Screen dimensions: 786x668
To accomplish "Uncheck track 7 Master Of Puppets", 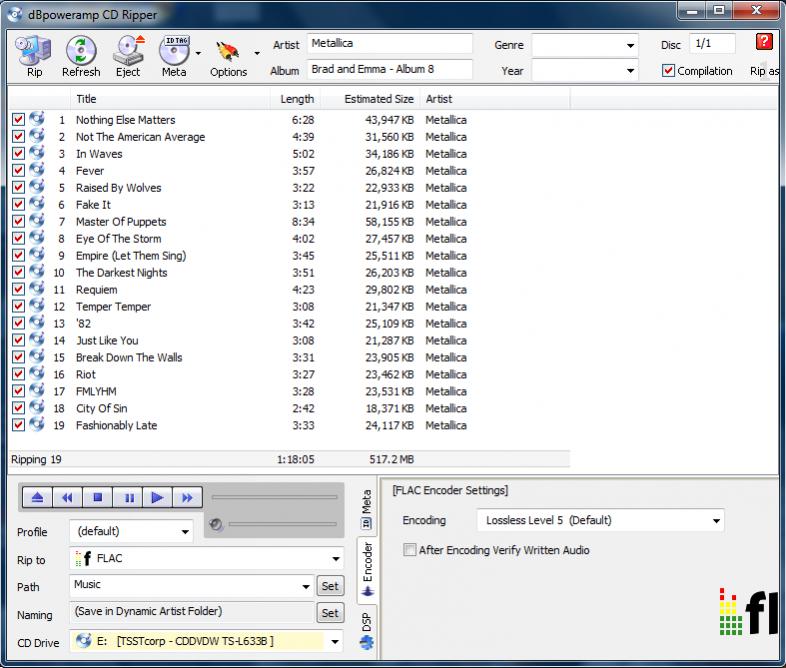I will 18,221.
